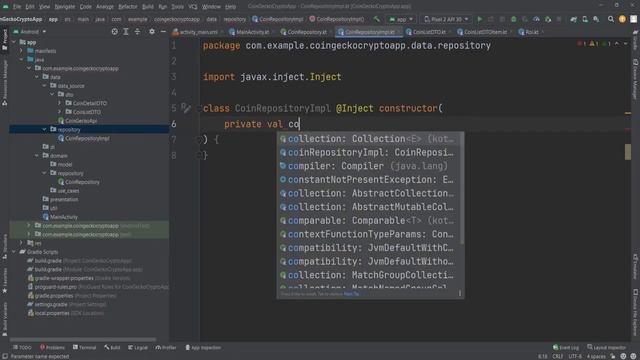
Task: Click the Debug app bug icon
Action: [513, 19]
